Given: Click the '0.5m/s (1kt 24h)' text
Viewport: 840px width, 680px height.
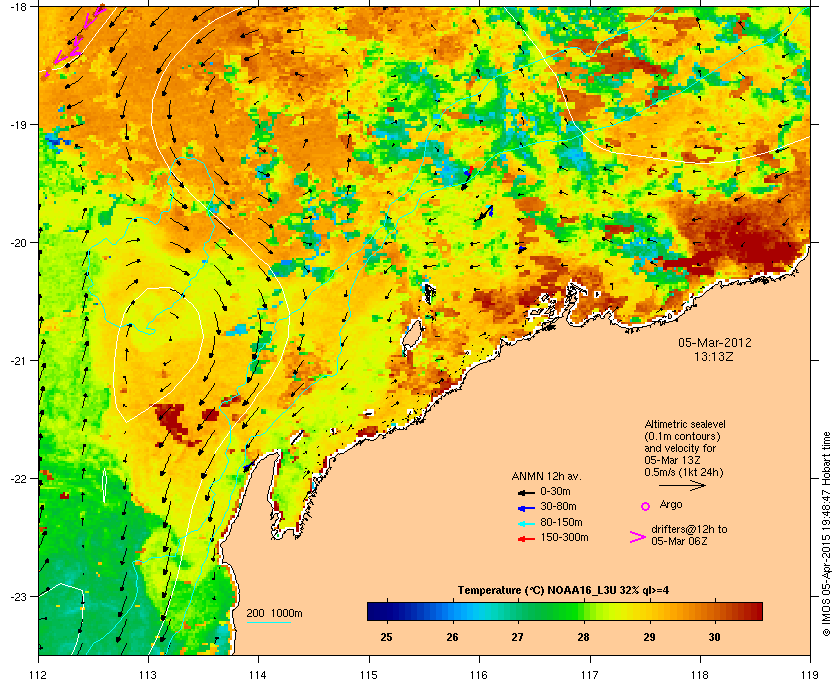Looking at the screenshot, I should pyautogui.click(x=684, y=472).
